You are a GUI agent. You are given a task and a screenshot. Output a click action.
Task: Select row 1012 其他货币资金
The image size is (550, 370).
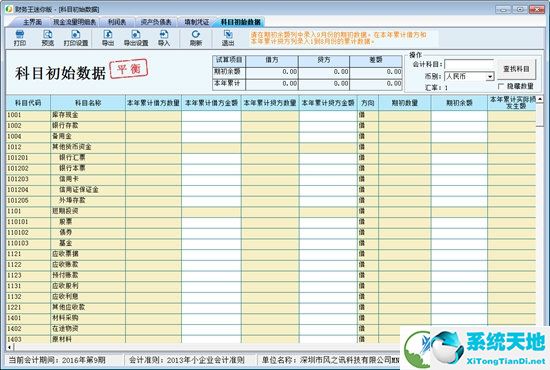click(271, 147)
